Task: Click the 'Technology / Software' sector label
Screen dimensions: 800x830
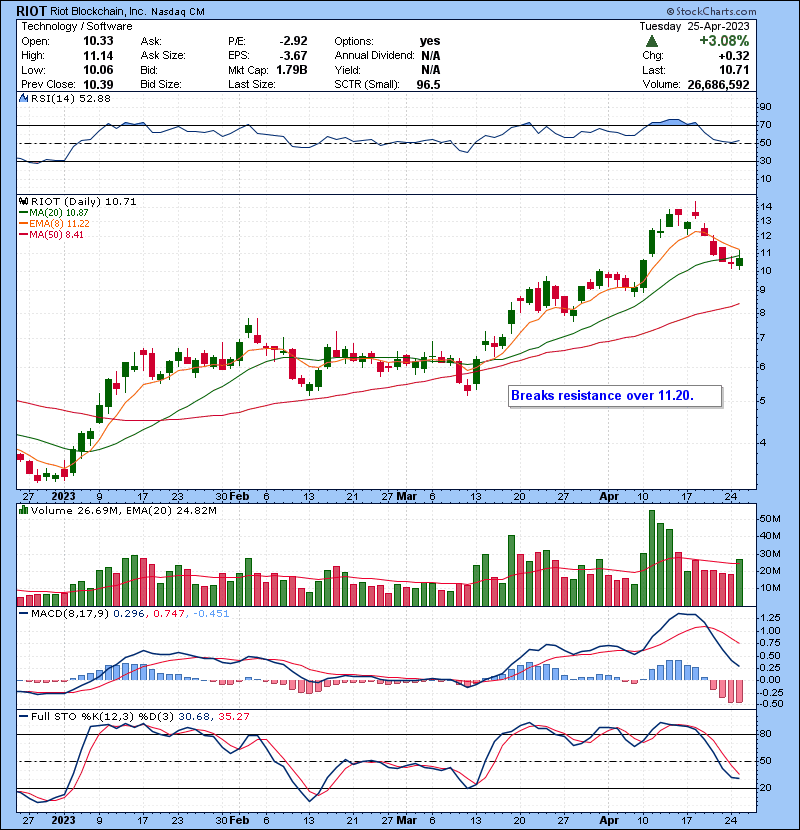Action: click(x=77, y=26)
